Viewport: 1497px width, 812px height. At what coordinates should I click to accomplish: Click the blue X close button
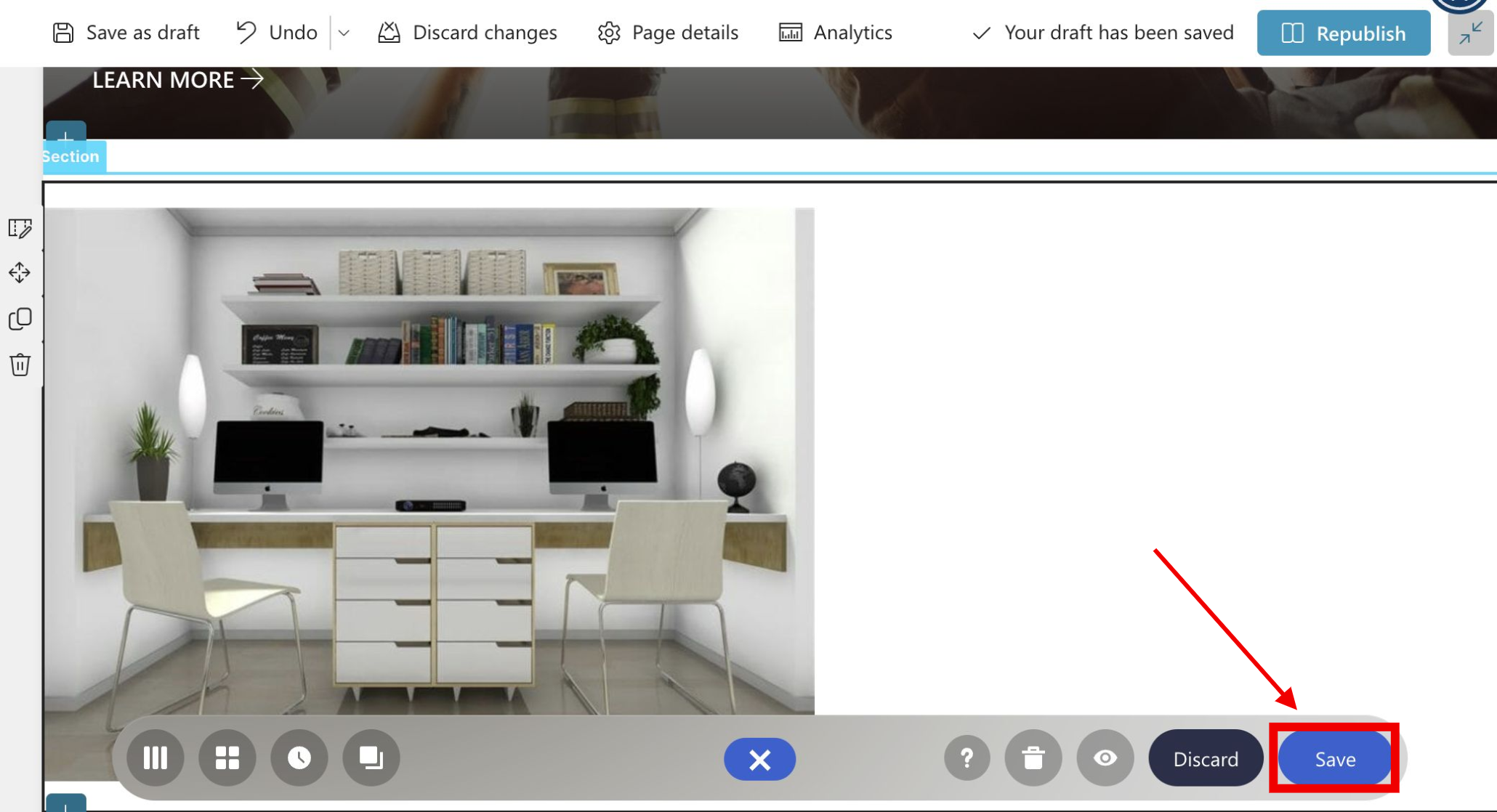click(759, 760)
